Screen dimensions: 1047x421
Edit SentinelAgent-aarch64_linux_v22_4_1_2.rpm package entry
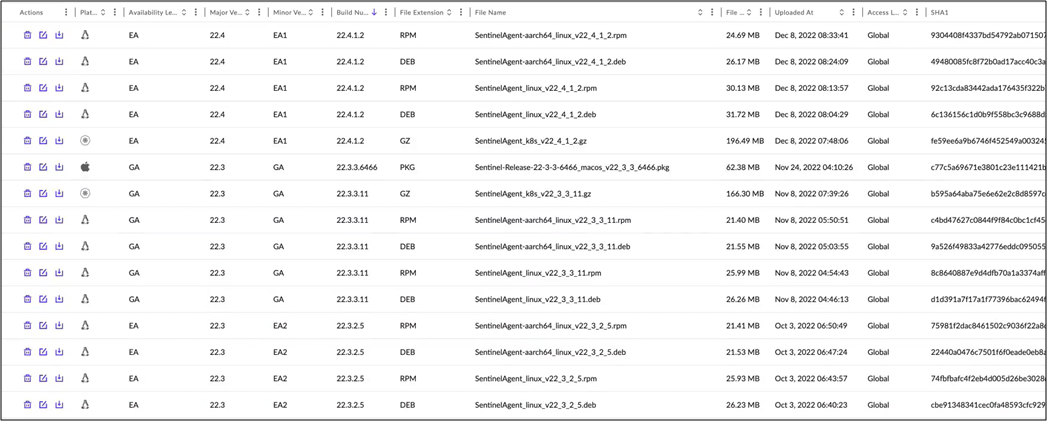coord(43,35)
